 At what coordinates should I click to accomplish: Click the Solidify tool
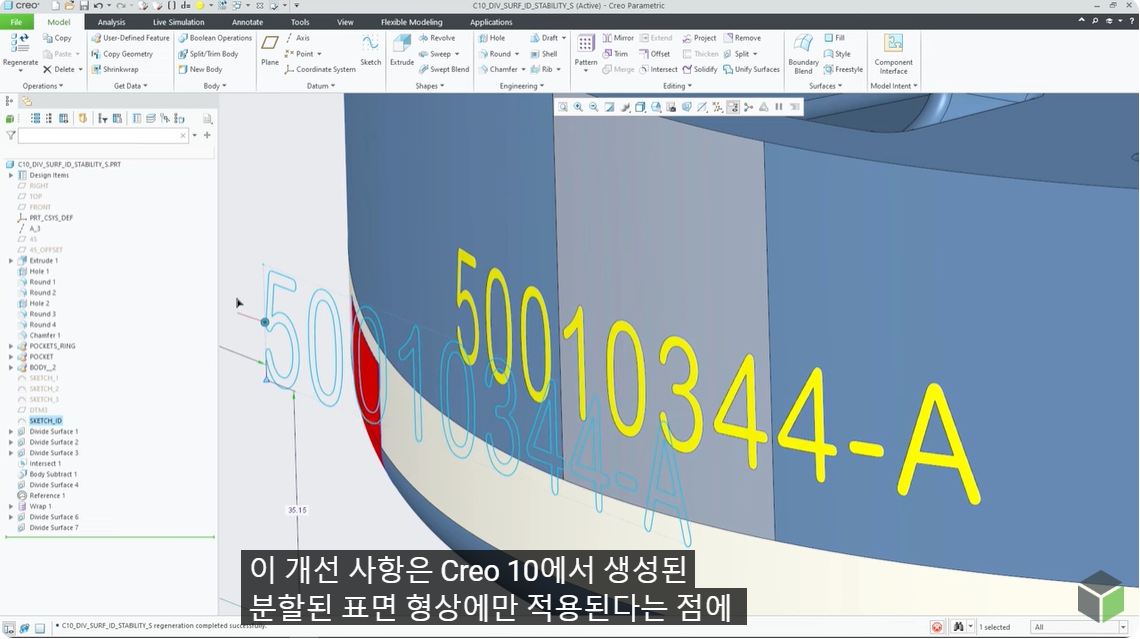(699, 70)
